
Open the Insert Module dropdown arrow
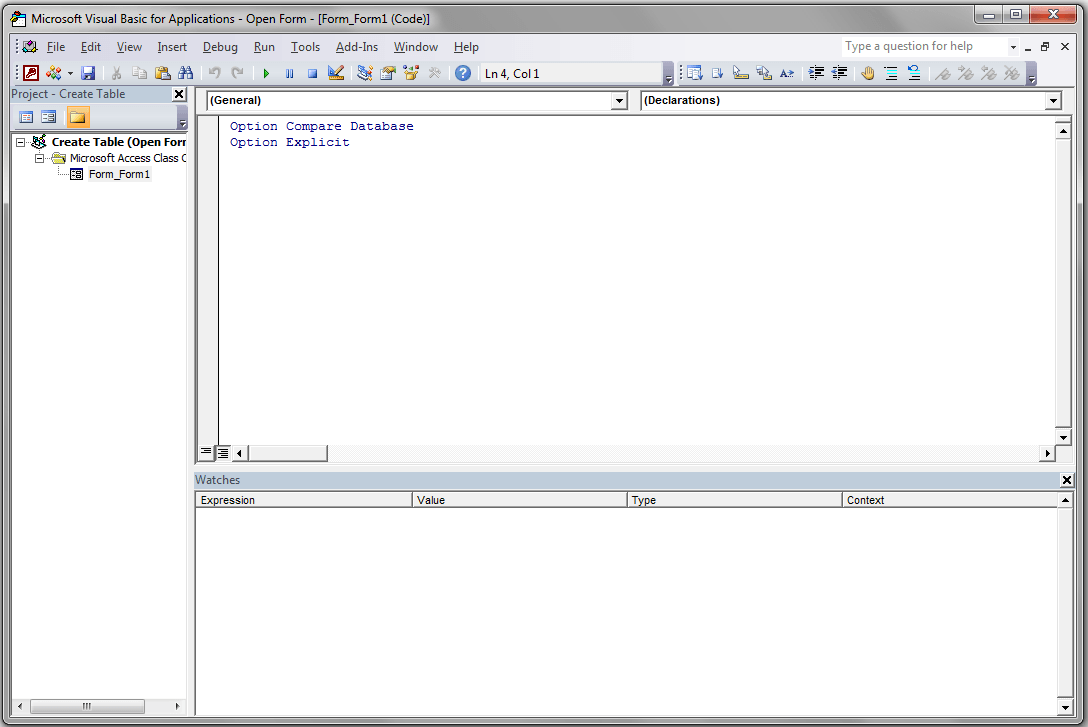pos(70,73)
